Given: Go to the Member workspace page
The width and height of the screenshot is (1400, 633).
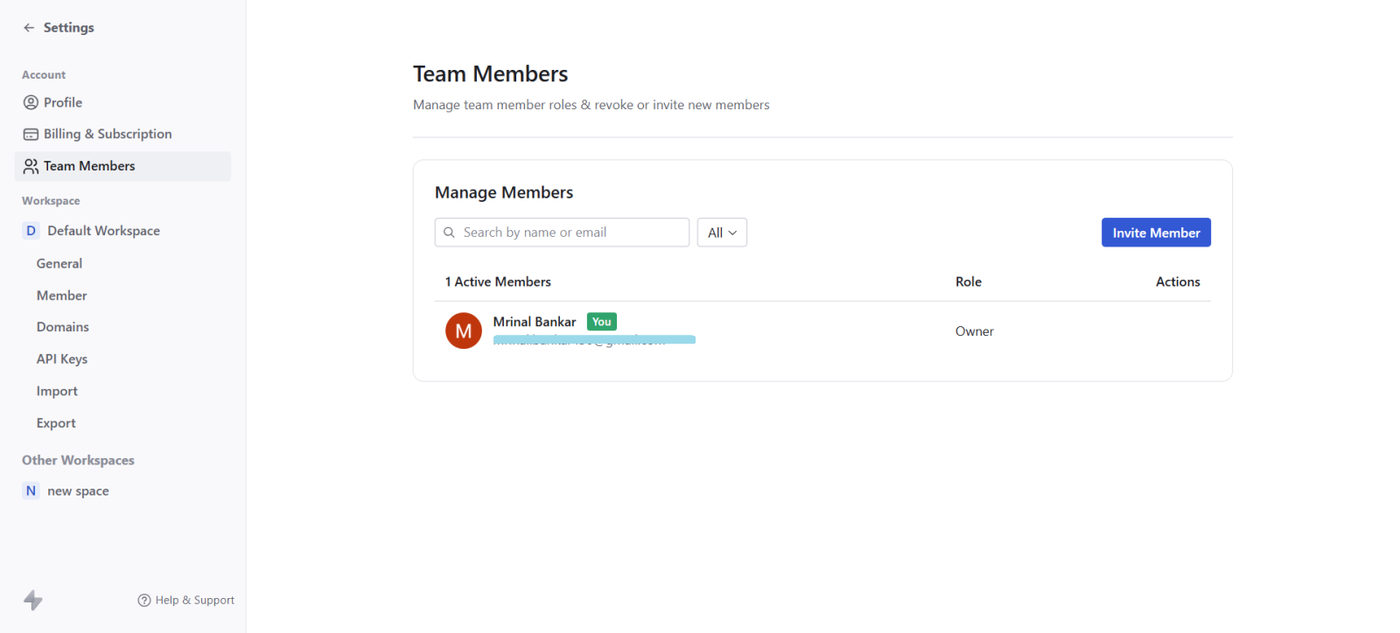Looking at the screenshot, I should click(61, 296).
